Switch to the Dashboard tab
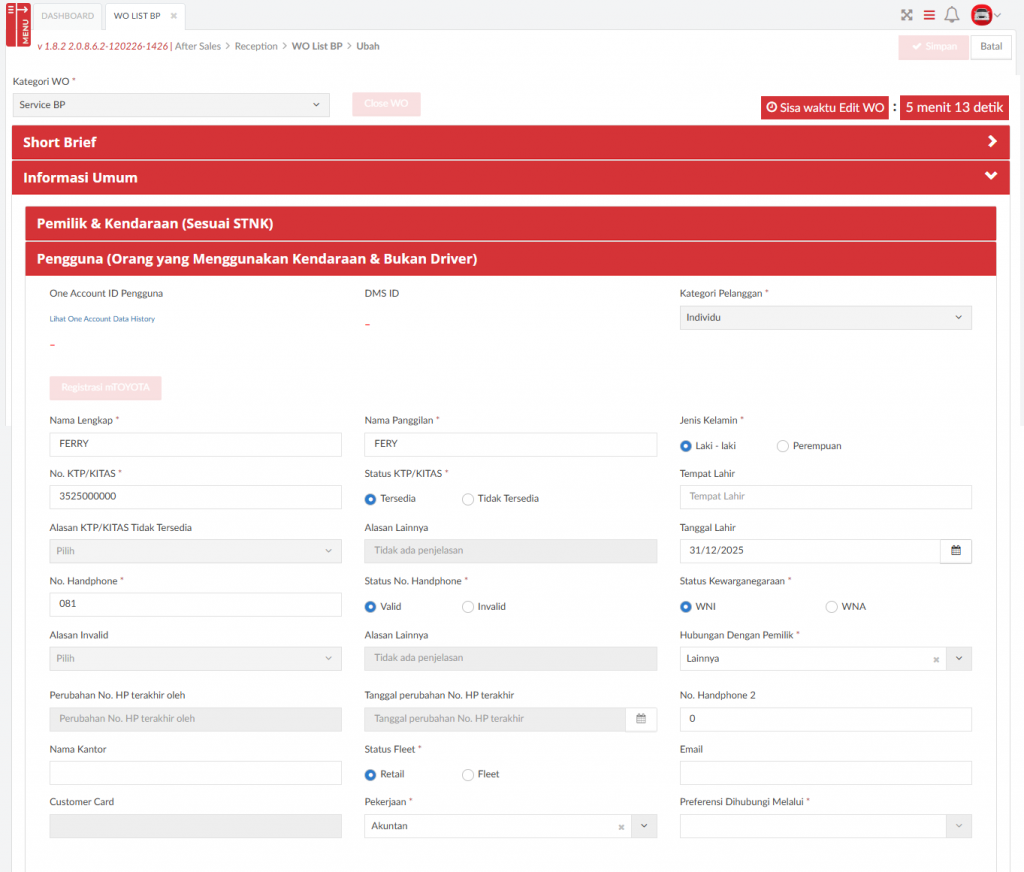1024x872 pixels. (68, 16)
